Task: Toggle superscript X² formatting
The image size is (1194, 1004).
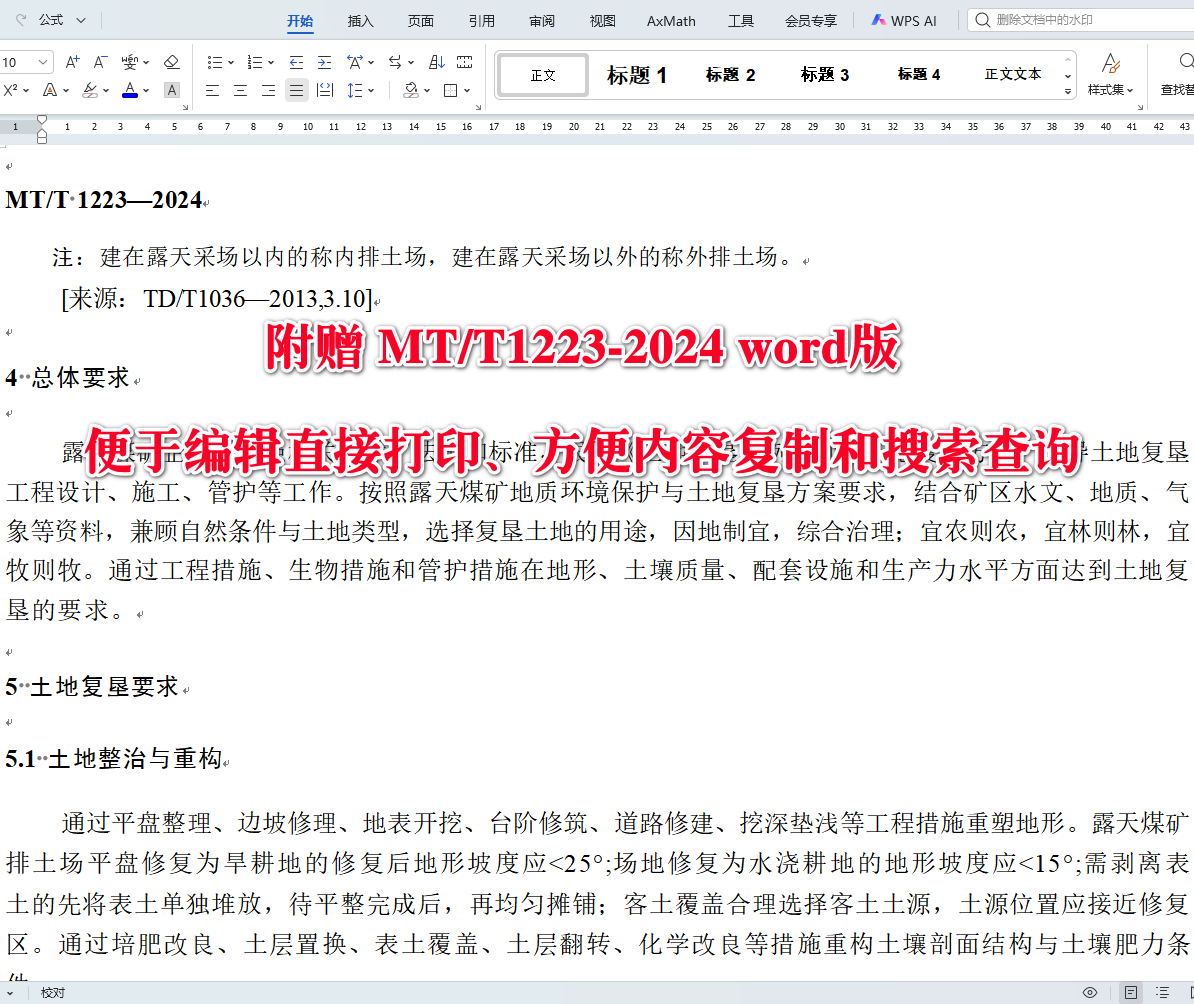Action: click(x=10, y=89)
